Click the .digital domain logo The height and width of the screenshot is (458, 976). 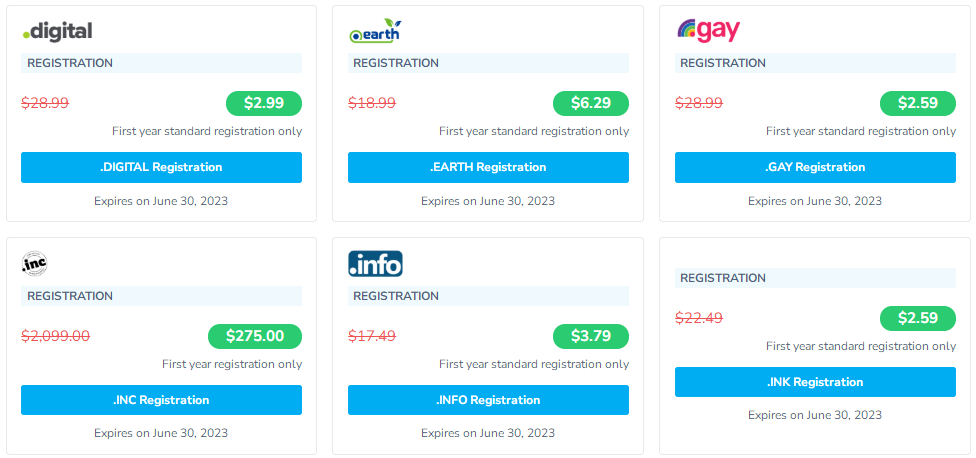(57, 31)
